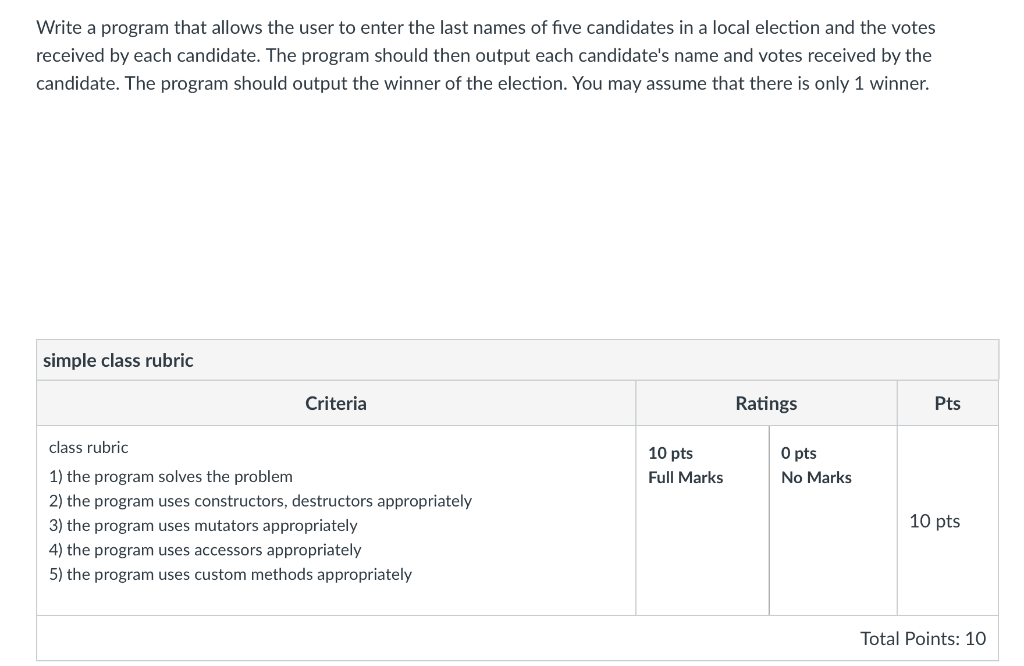
Task: Click the "simple class rubric" title
Action: 118,360
